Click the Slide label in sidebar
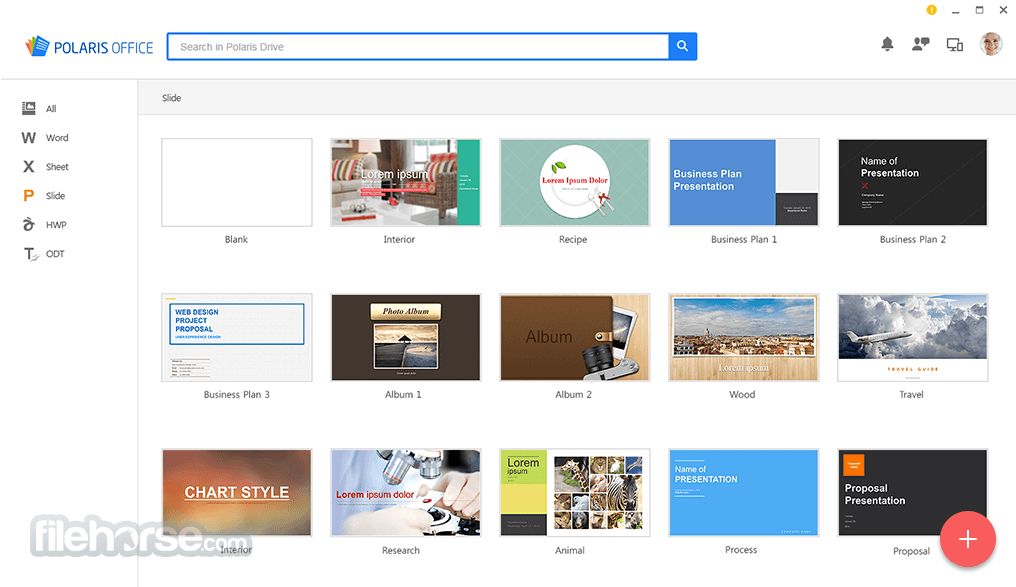Viewport: 1016px width, 587px height. coord(55,196)
